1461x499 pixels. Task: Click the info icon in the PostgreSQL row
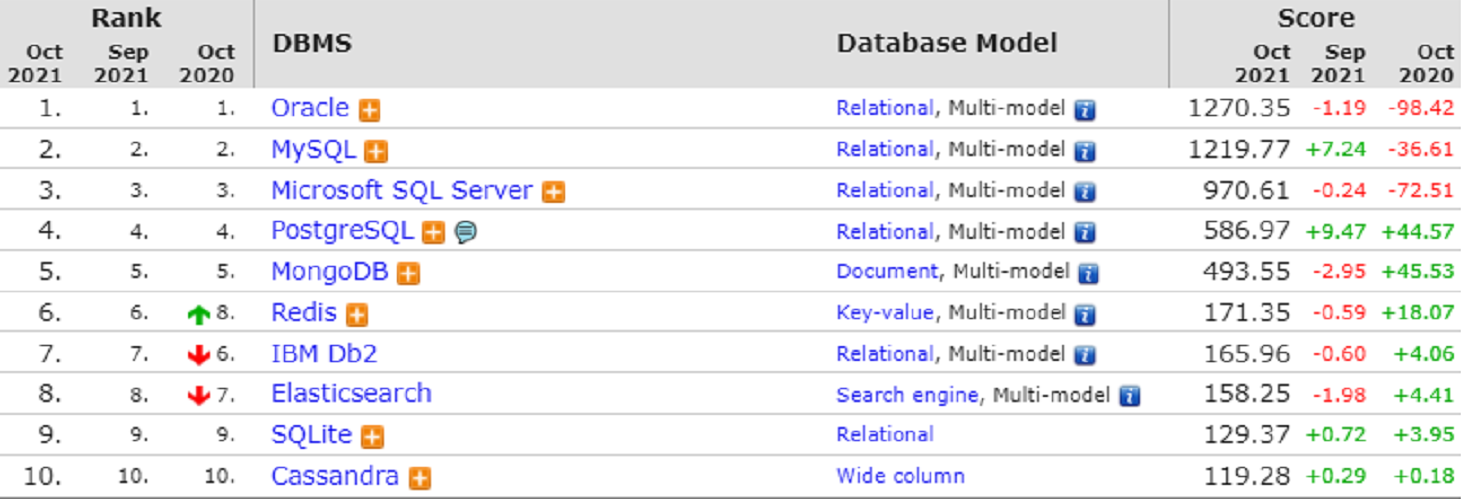pyautogui.click(x=1085, y=233)
